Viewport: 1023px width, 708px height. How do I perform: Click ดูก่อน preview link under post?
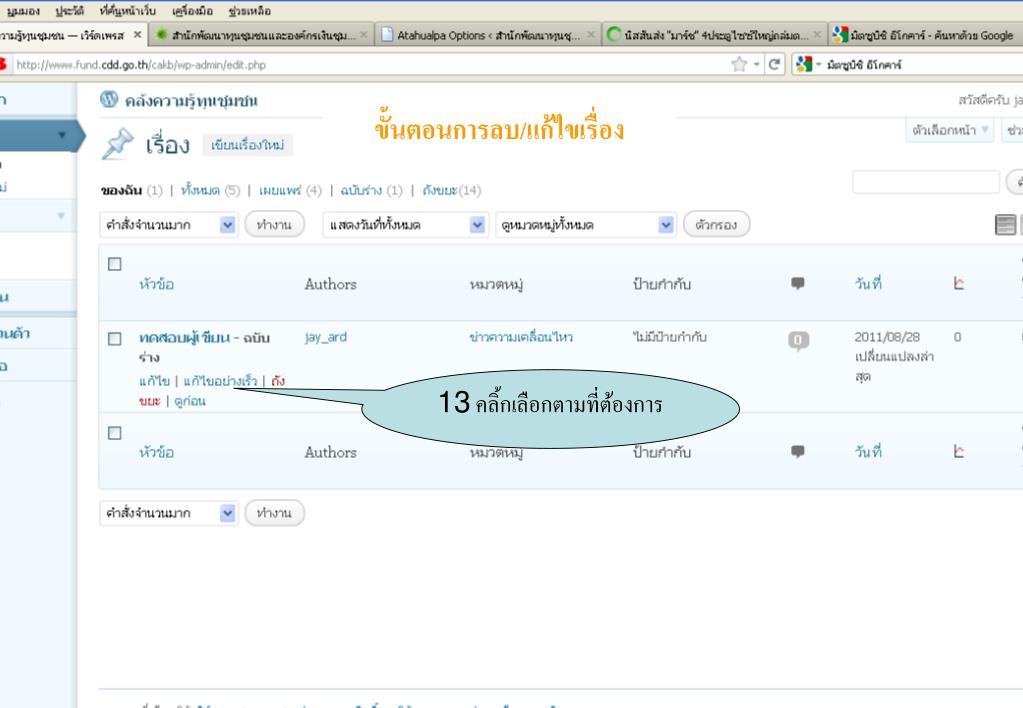click(190, 401)
